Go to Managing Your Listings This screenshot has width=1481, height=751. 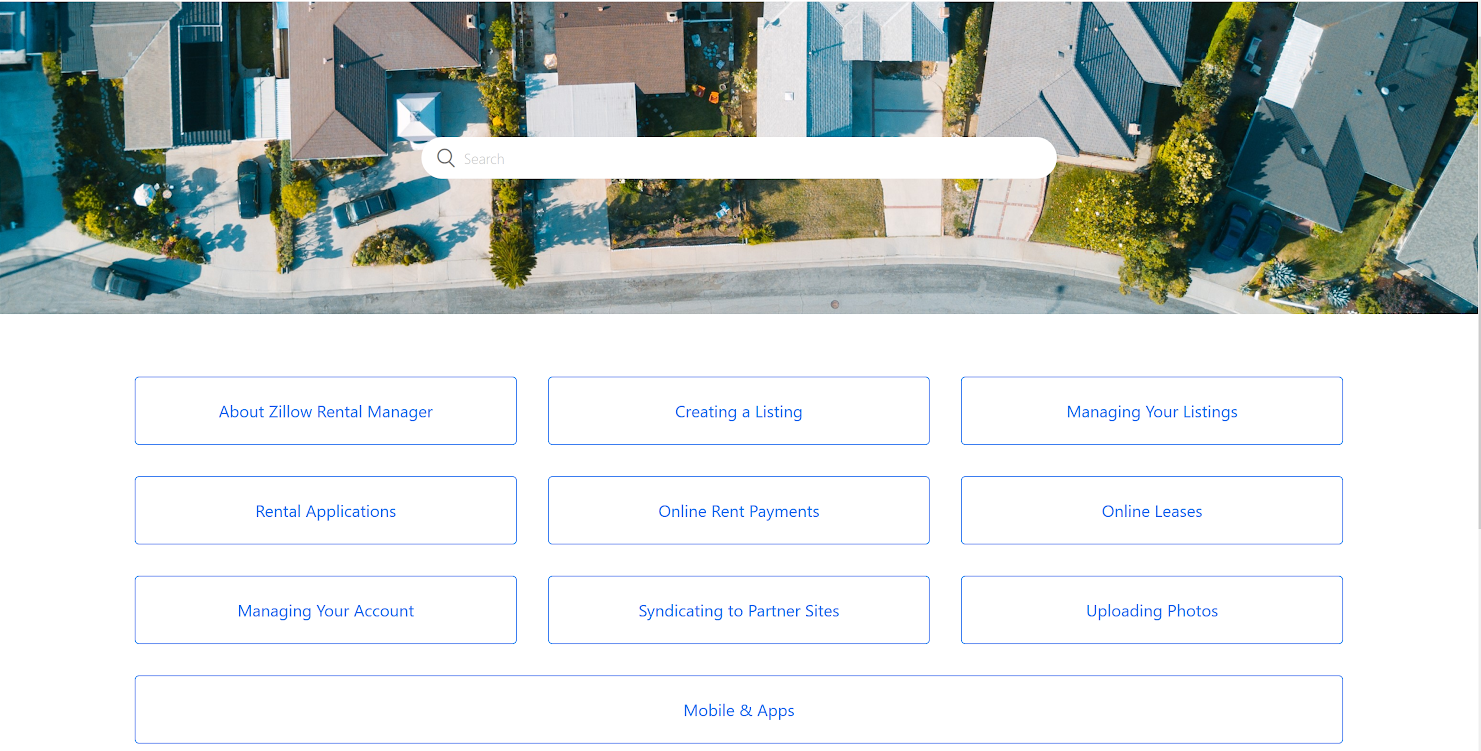pos(1152,411)
